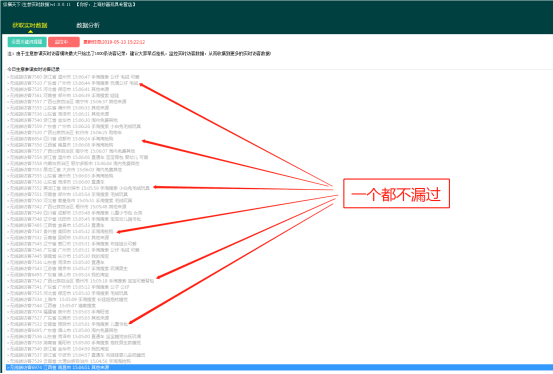Click the blue highlighted row at 15:04:51

[x=279, y=367]
